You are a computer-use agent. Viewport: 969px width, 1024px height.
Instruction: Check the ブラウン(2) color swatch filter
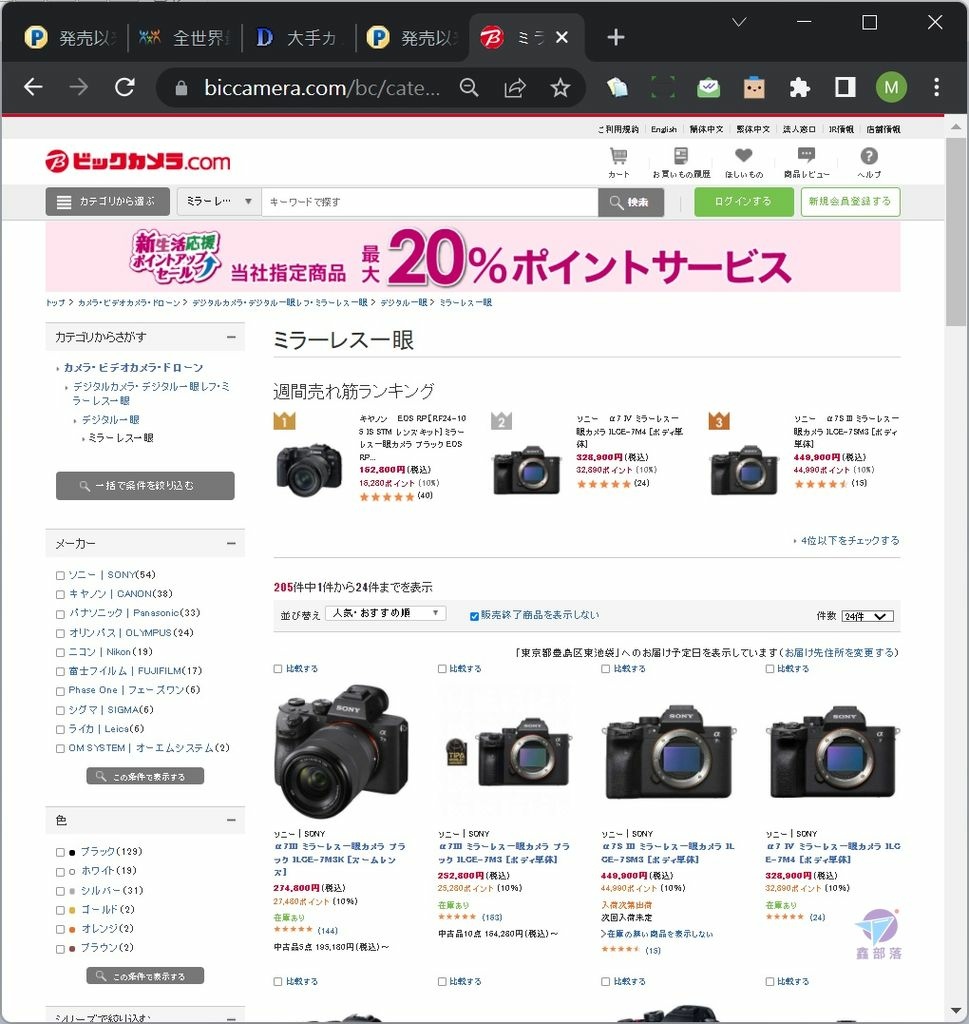[x=60, y=949]
